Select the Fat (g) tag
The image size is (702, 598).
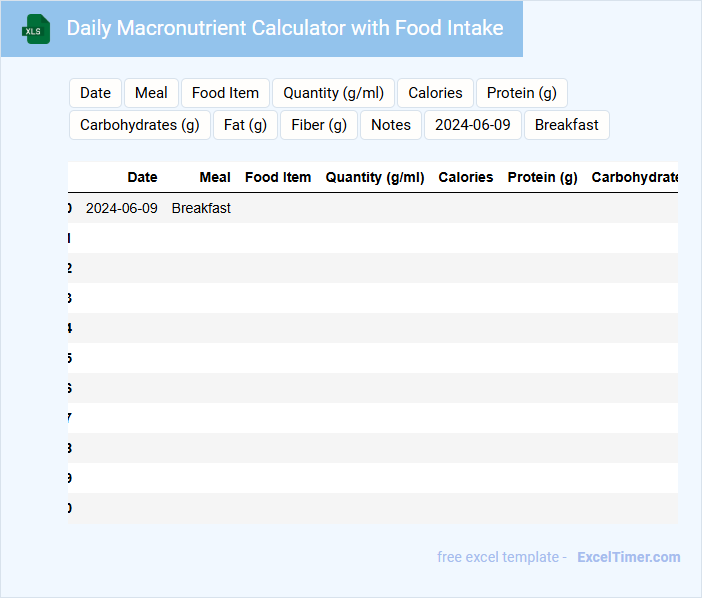point(245,125)
